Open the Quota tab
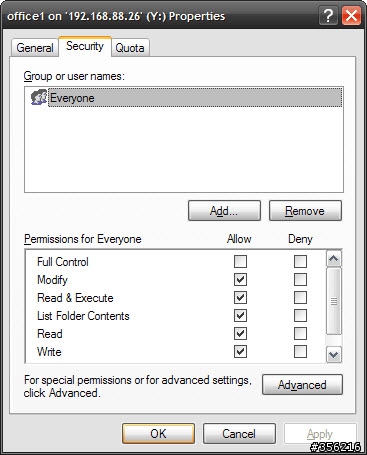The width and height of the screenshot is (367, 455). point(130,48)
